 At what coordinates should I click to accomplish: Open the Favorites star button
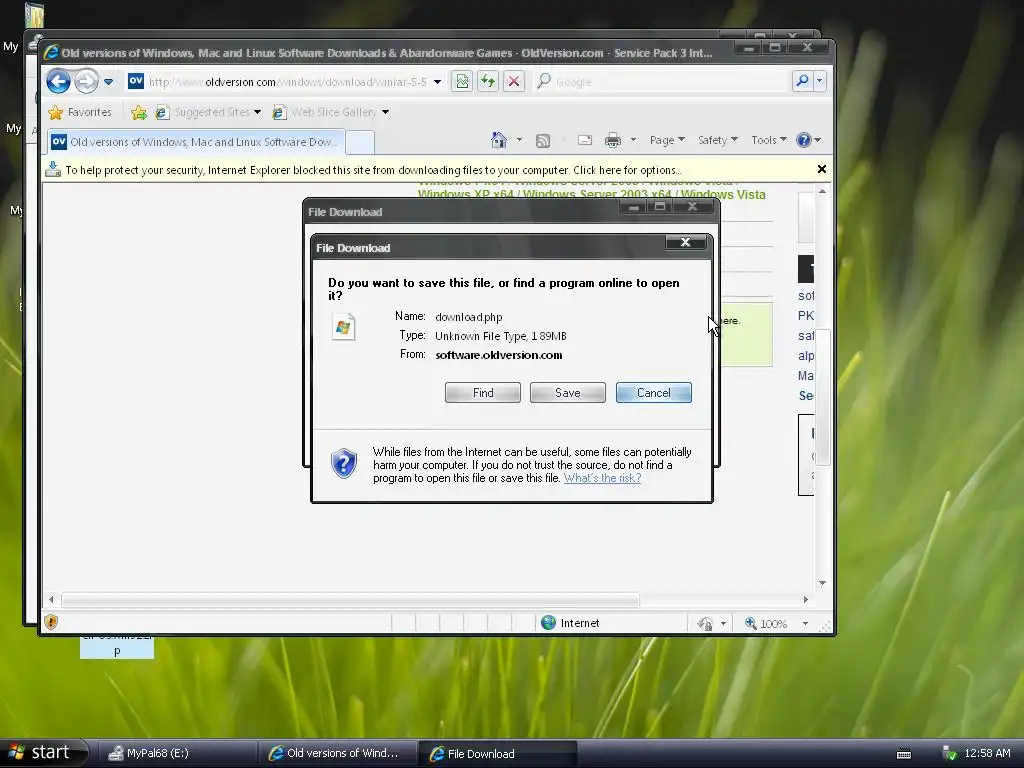[80, 112]
